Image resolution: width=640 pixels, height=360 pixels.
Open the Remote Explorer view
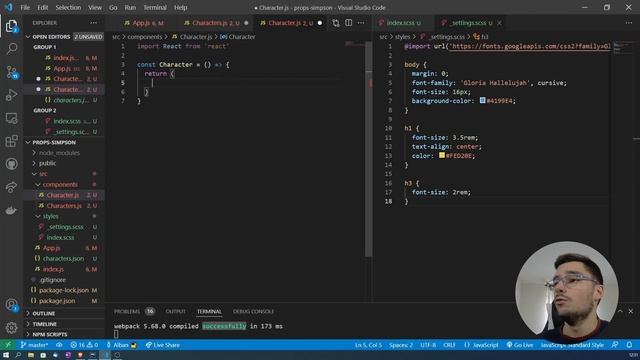(x=11, y=118)
